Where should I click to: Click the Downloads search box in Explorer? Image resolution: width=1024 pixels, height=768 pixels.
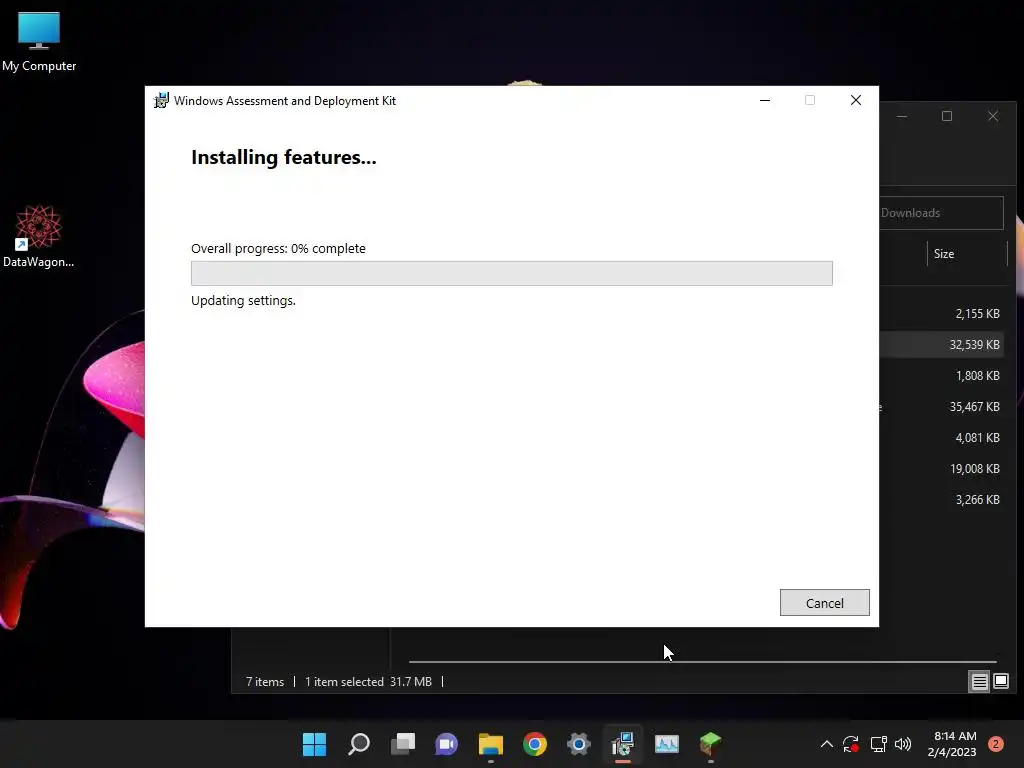point(940,213)
